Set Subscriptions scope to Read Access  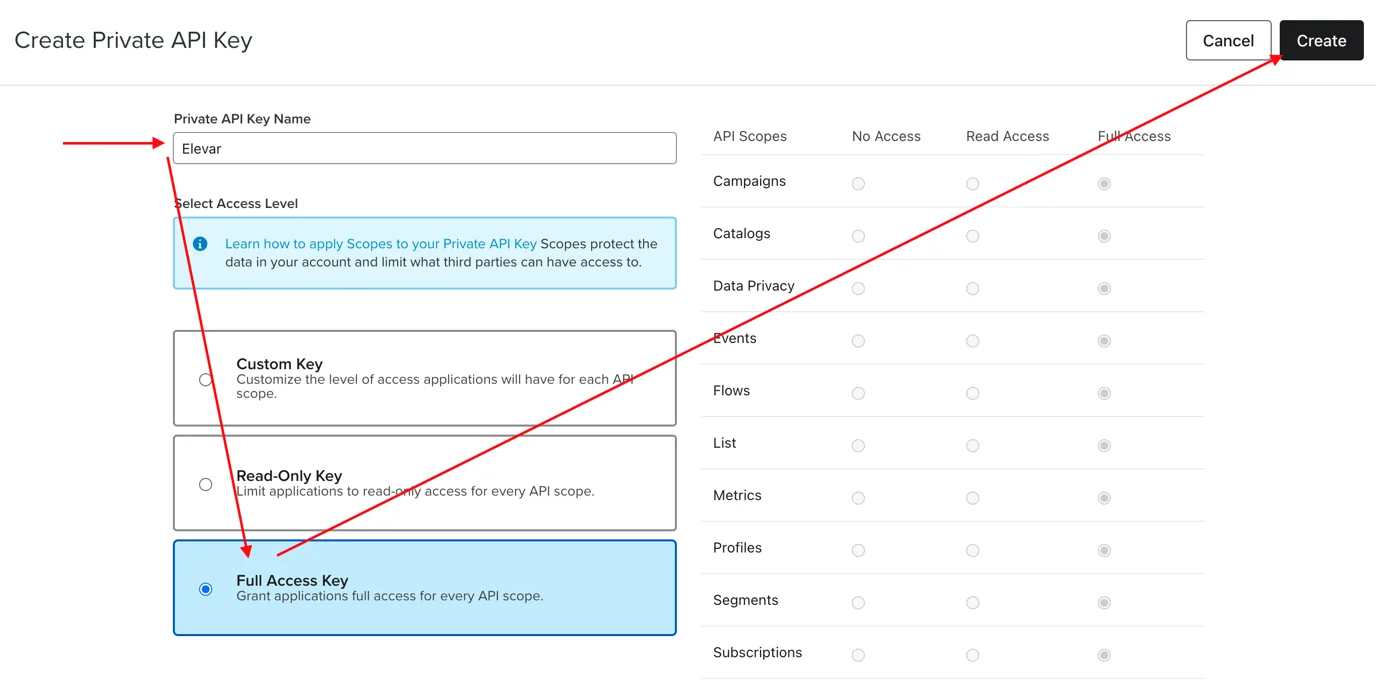click(x=972, y=655)
